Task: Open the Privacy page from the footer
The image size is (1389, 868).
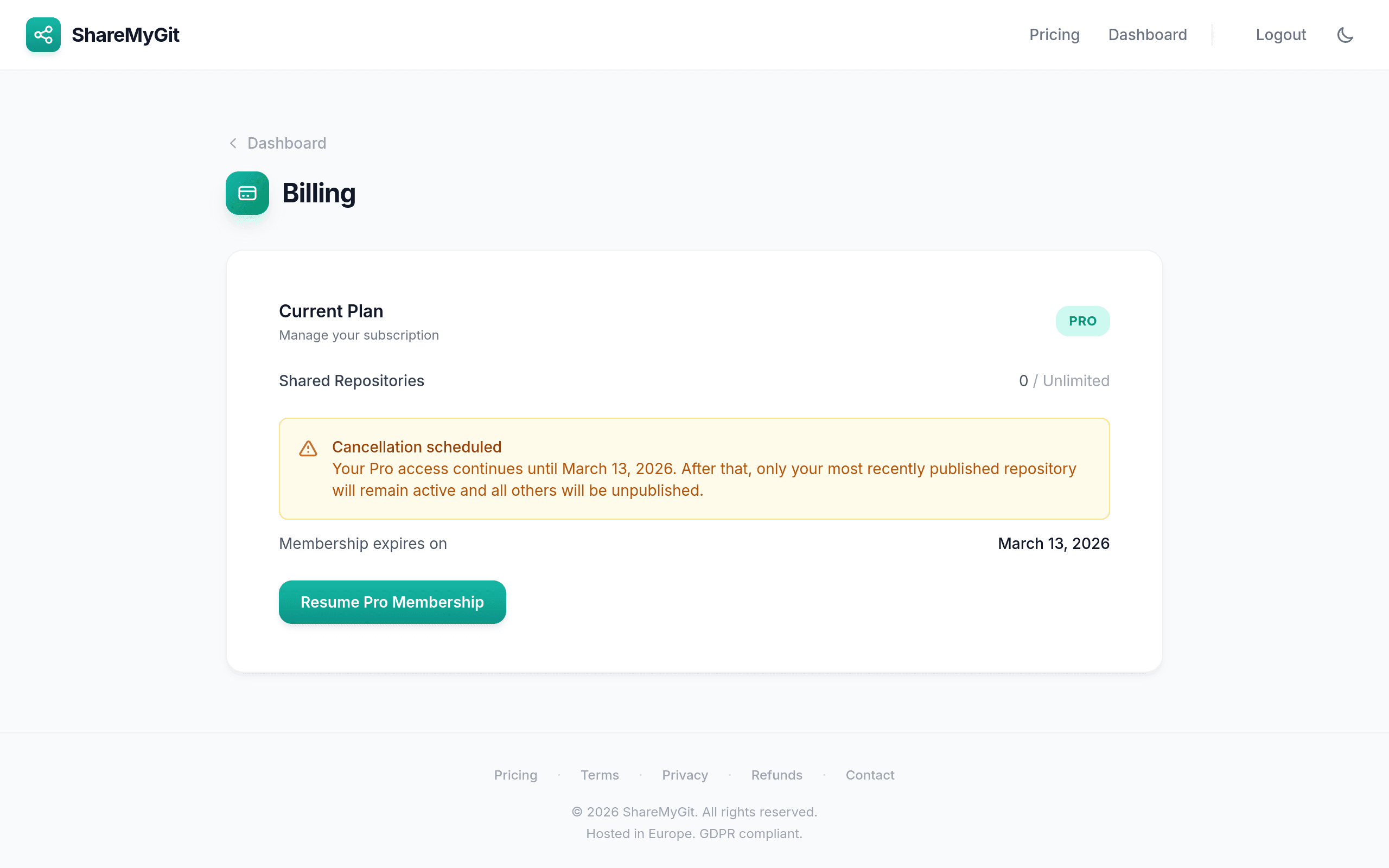Action: tap(684, 775)
